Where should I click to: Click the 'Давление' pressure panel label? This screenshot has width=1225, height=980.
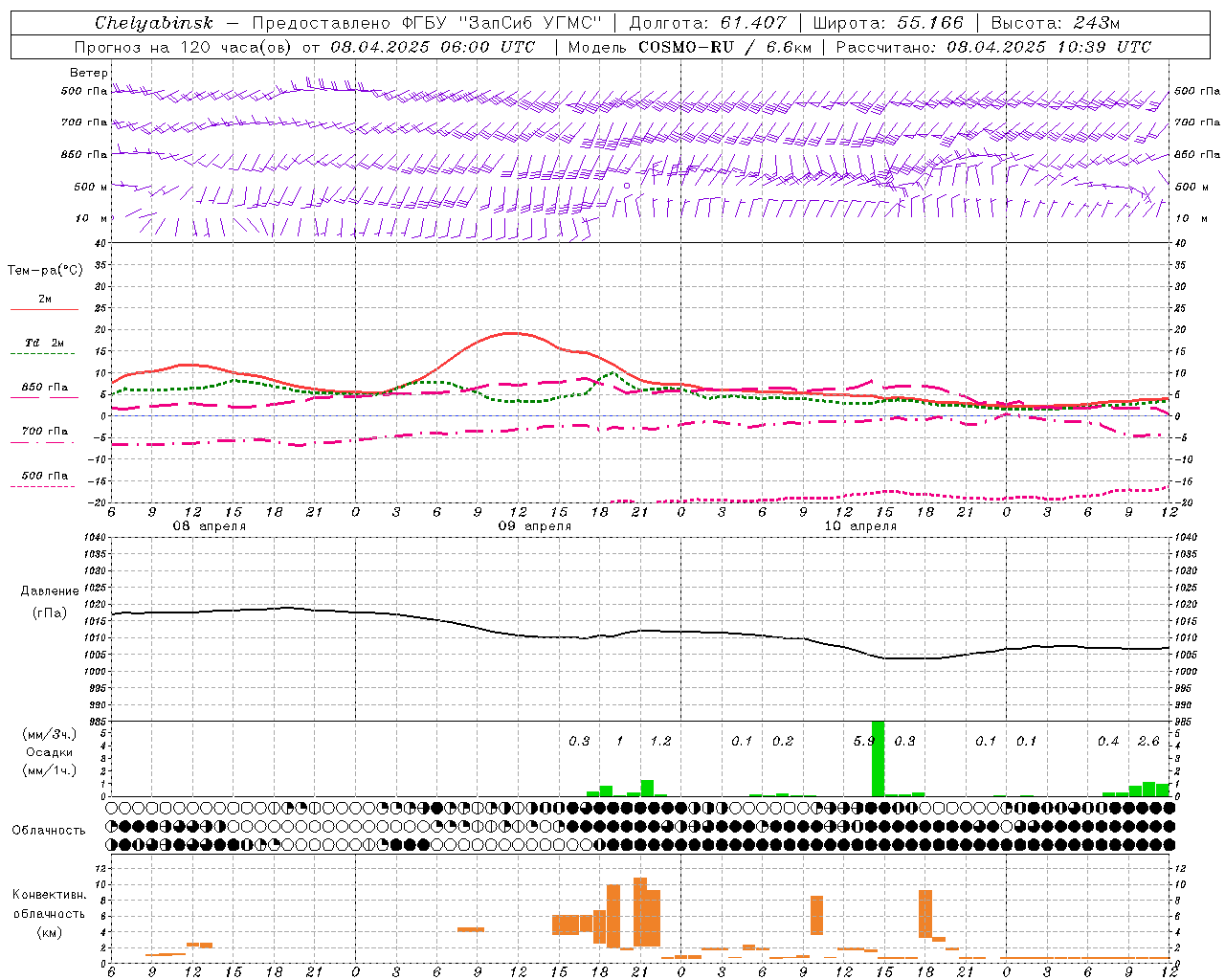coord(50,591)
